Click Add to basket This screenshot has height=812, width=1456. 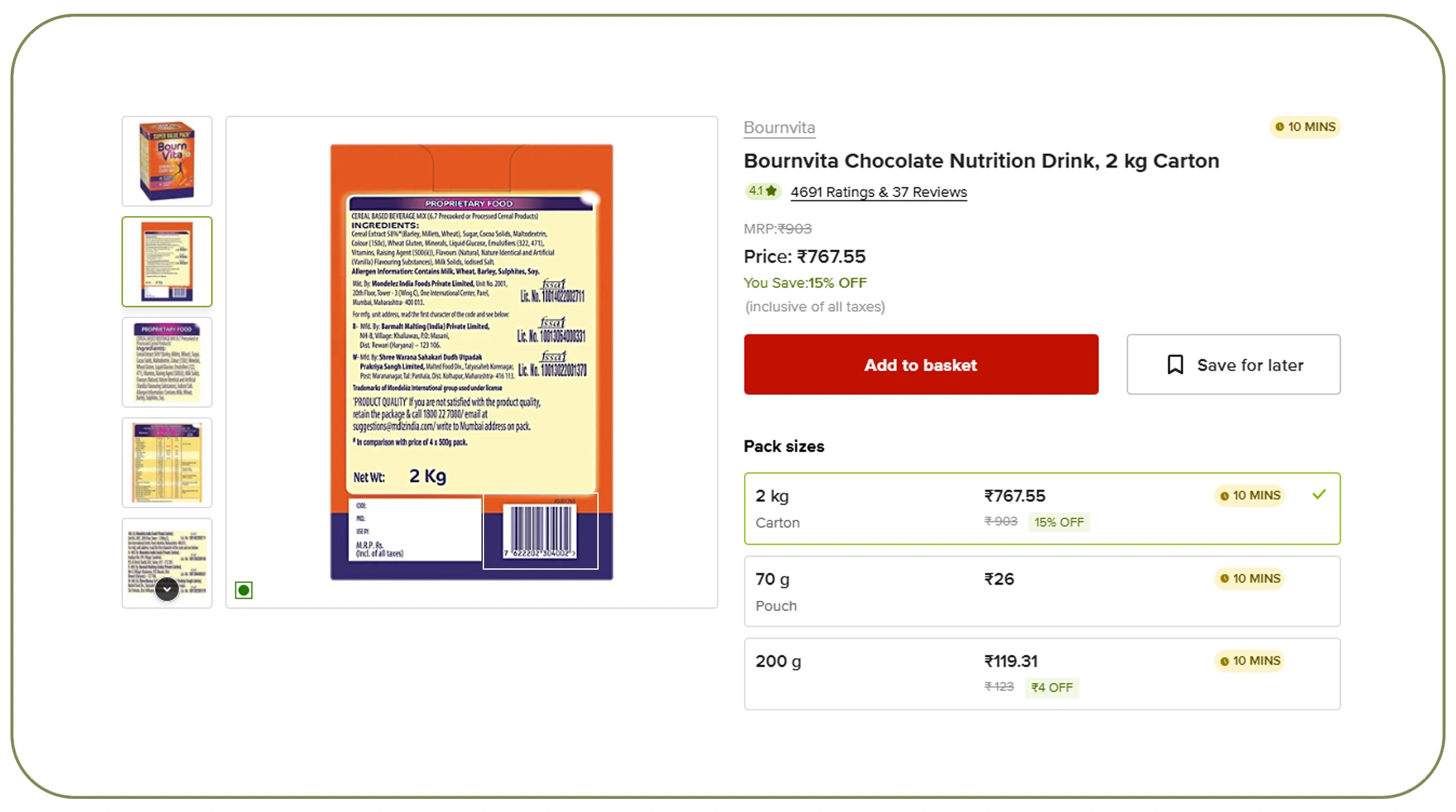point(921,365)
